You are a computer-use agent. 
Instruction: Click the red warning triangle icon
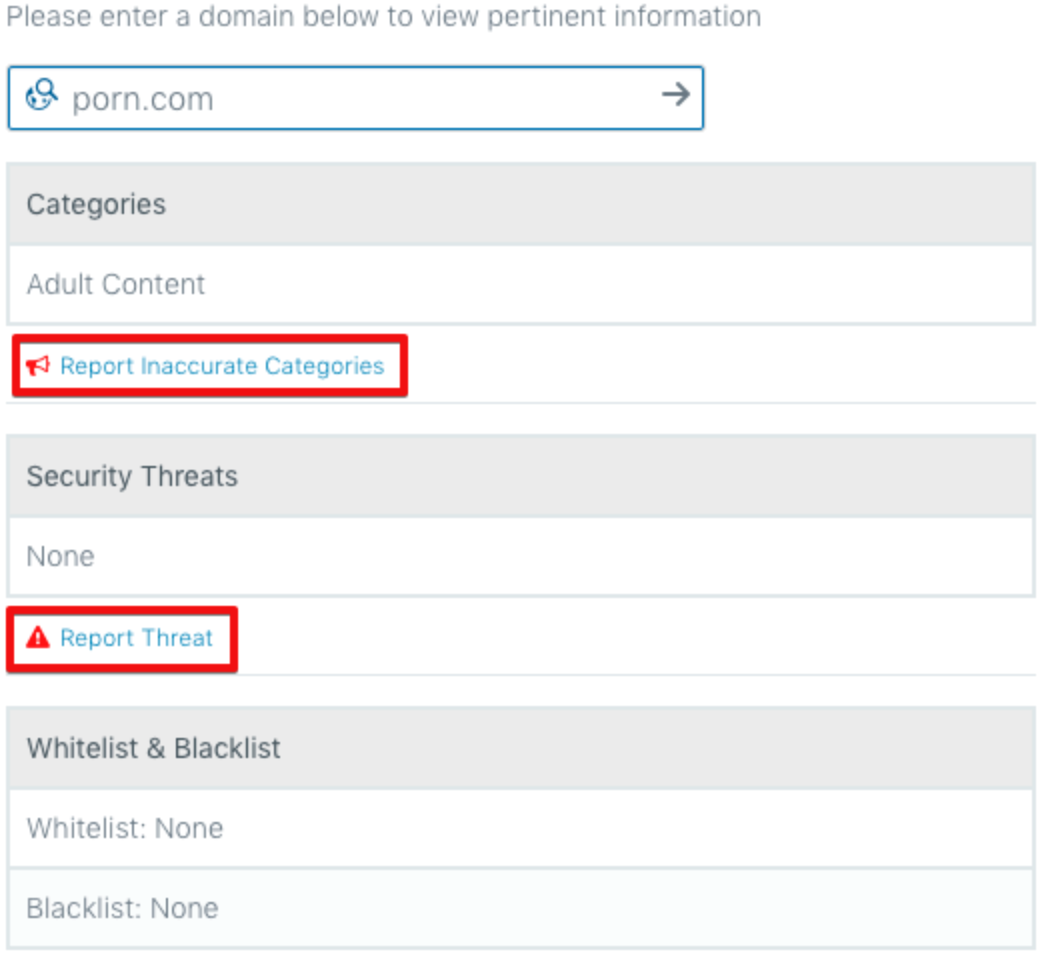(x=38, y=637)
